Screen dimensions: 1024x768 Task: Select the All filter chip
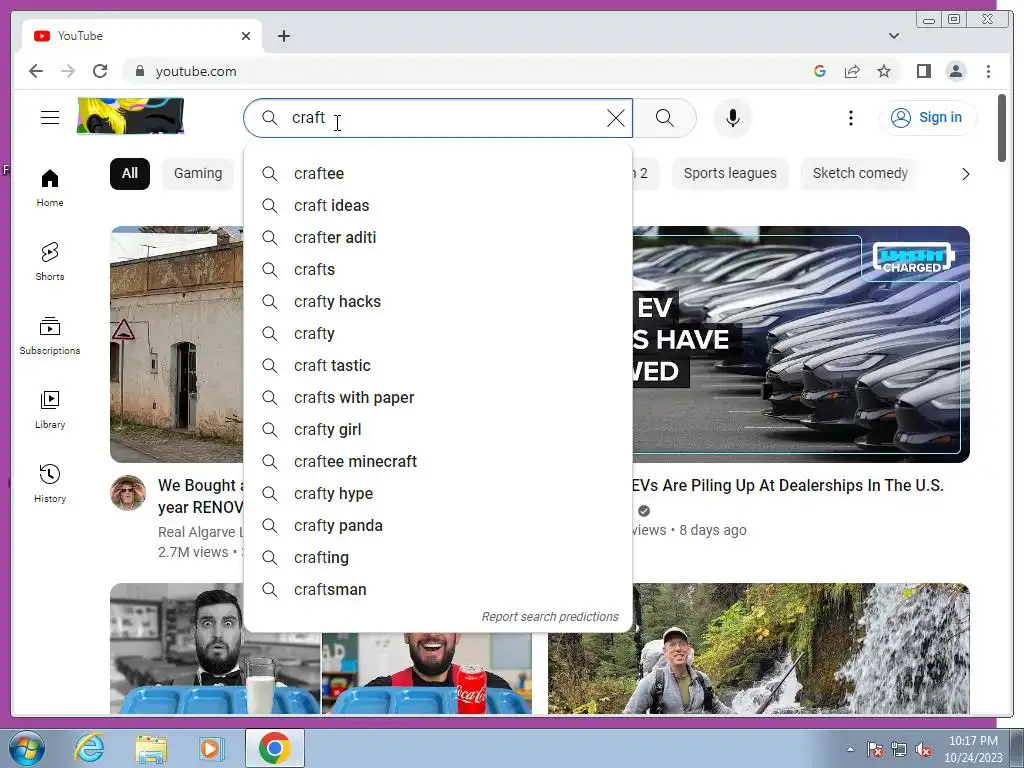point(129,173)
